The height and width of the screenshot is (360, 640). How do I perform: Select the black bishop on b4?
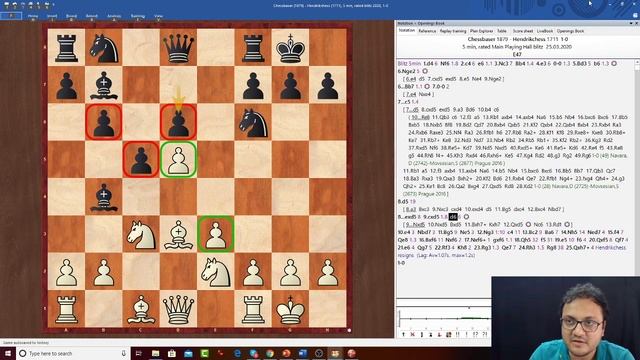click(104, 197)
